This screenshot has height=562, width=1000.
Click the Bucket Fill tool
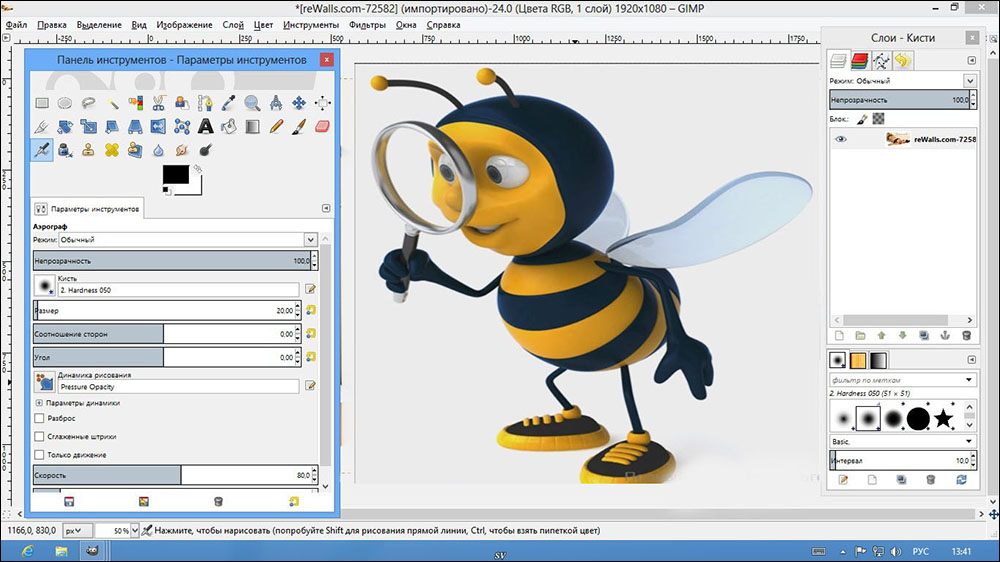click(x=228, y=126)
